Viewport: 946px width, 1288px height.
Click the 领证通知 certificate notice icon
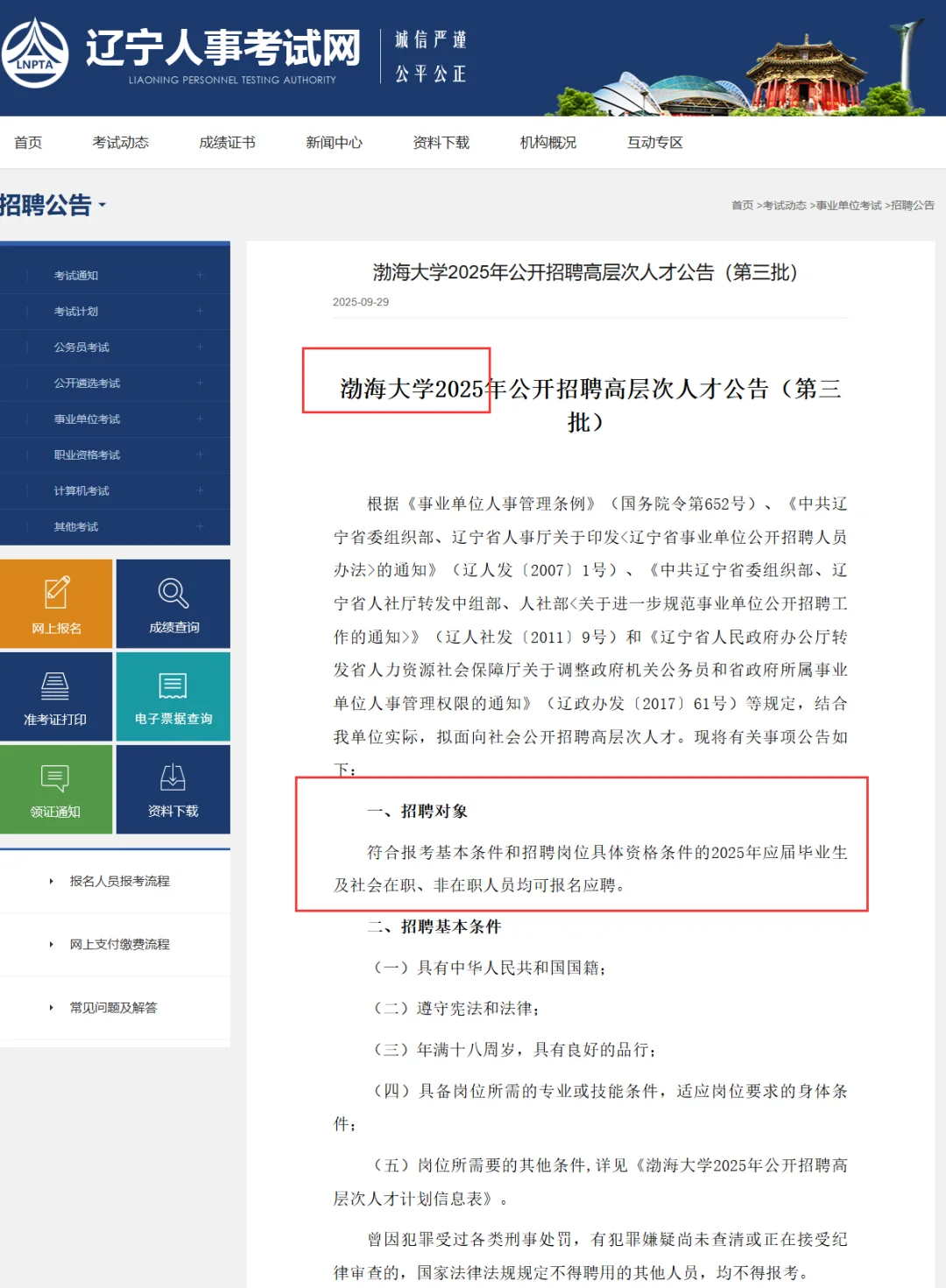[x=56, y=789]
